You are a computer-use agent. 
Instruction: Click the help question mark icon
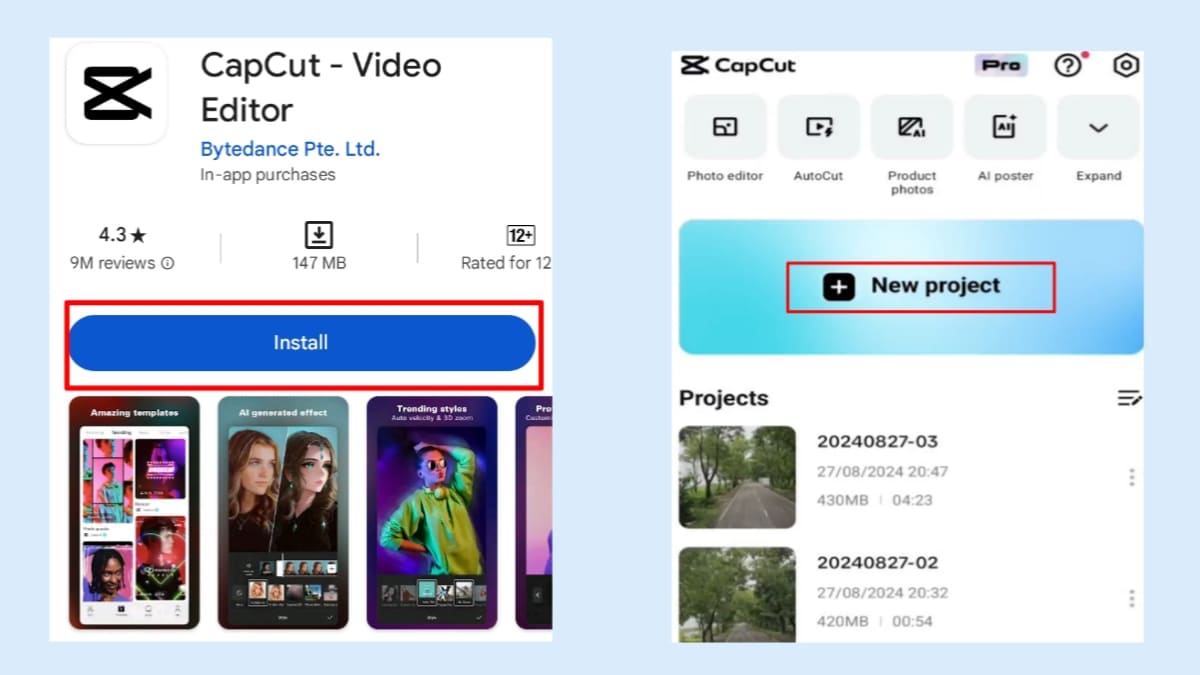[x=1068, y=66]
